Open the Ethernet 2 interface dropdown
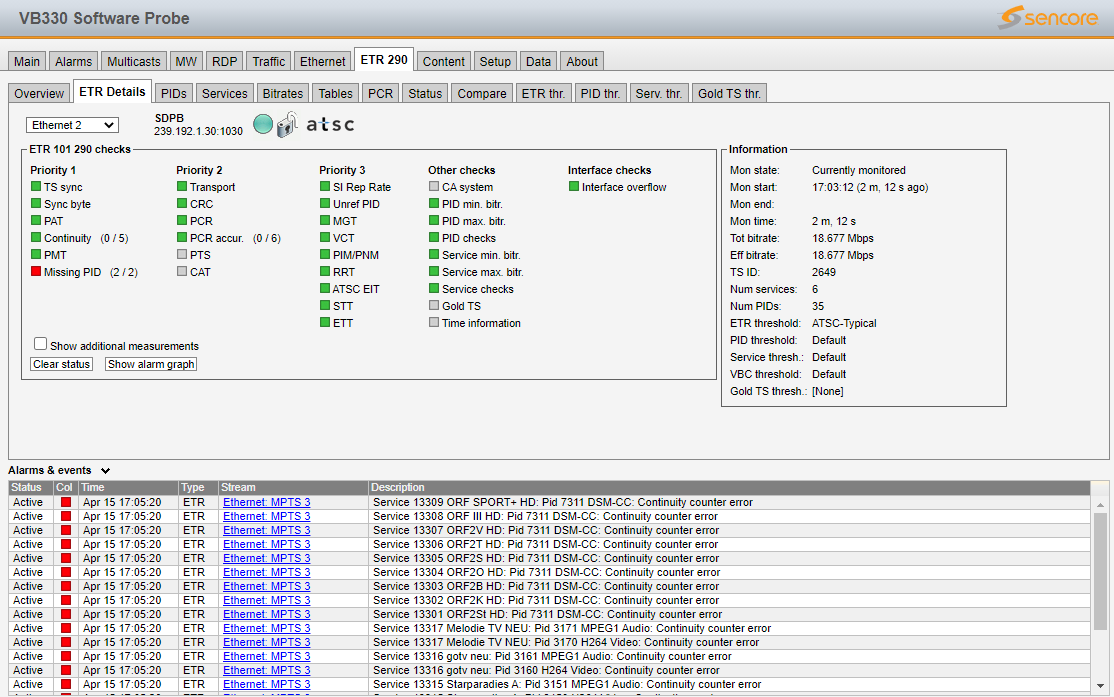The image size is (1114, 697). [72, 125]
